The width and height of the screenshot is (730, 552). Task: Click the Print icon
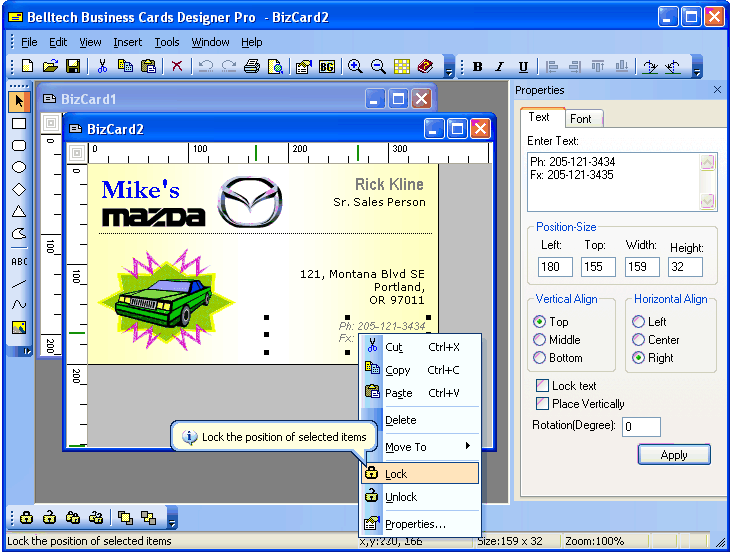point(252,66)
